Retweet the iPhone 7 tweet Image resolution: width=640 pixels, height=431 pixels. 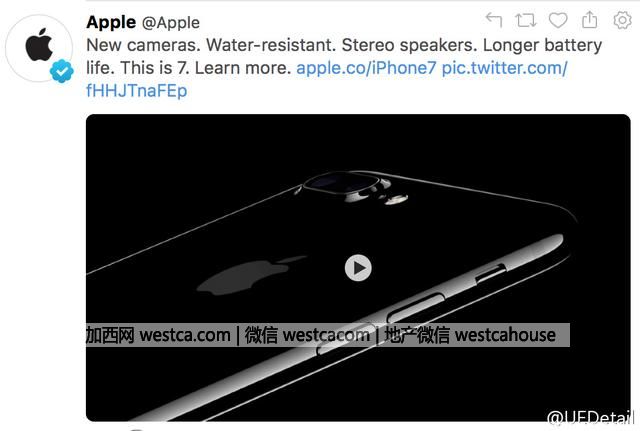click(526, 20)
